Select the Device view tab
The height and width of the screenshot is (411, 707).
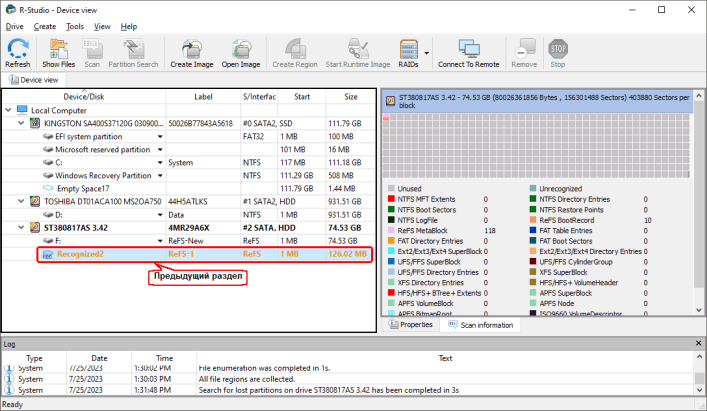(x=34, y=80)
